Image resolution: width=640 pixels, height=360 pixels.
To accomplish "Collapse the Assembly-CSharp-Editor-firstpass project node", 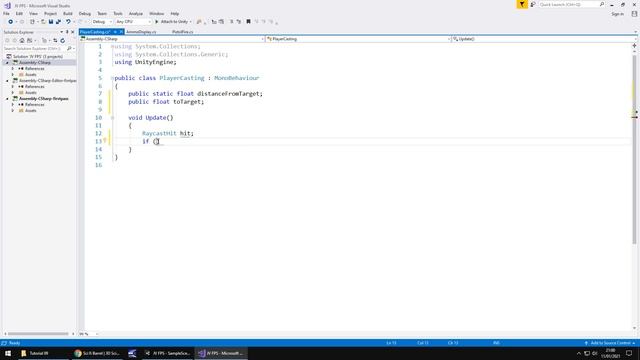I will click(x=7, y=81).
